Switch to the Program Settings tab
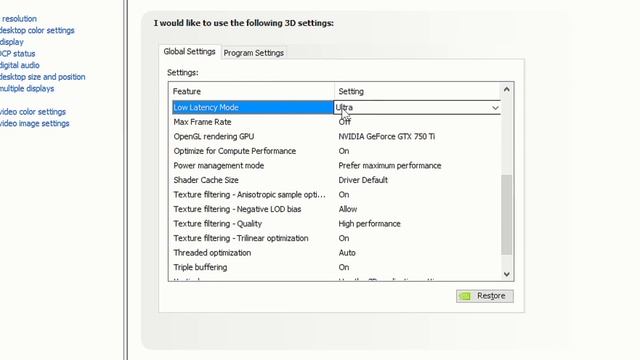640x360 pixels. [x=253, y=53]
